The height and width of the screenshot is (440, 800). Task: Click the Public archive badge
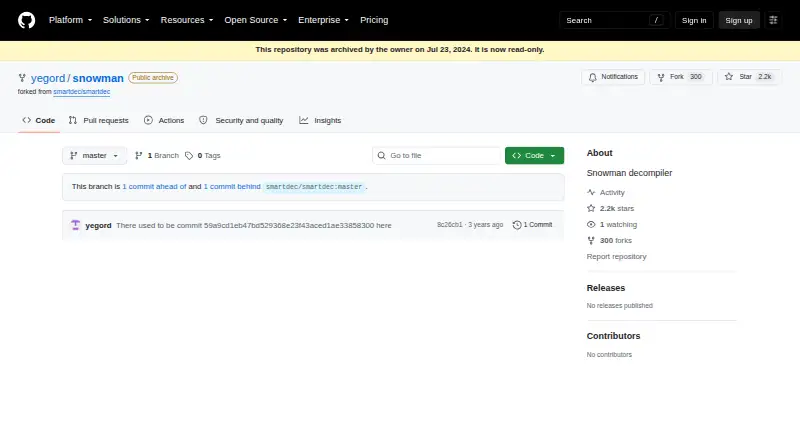point(153,78)
